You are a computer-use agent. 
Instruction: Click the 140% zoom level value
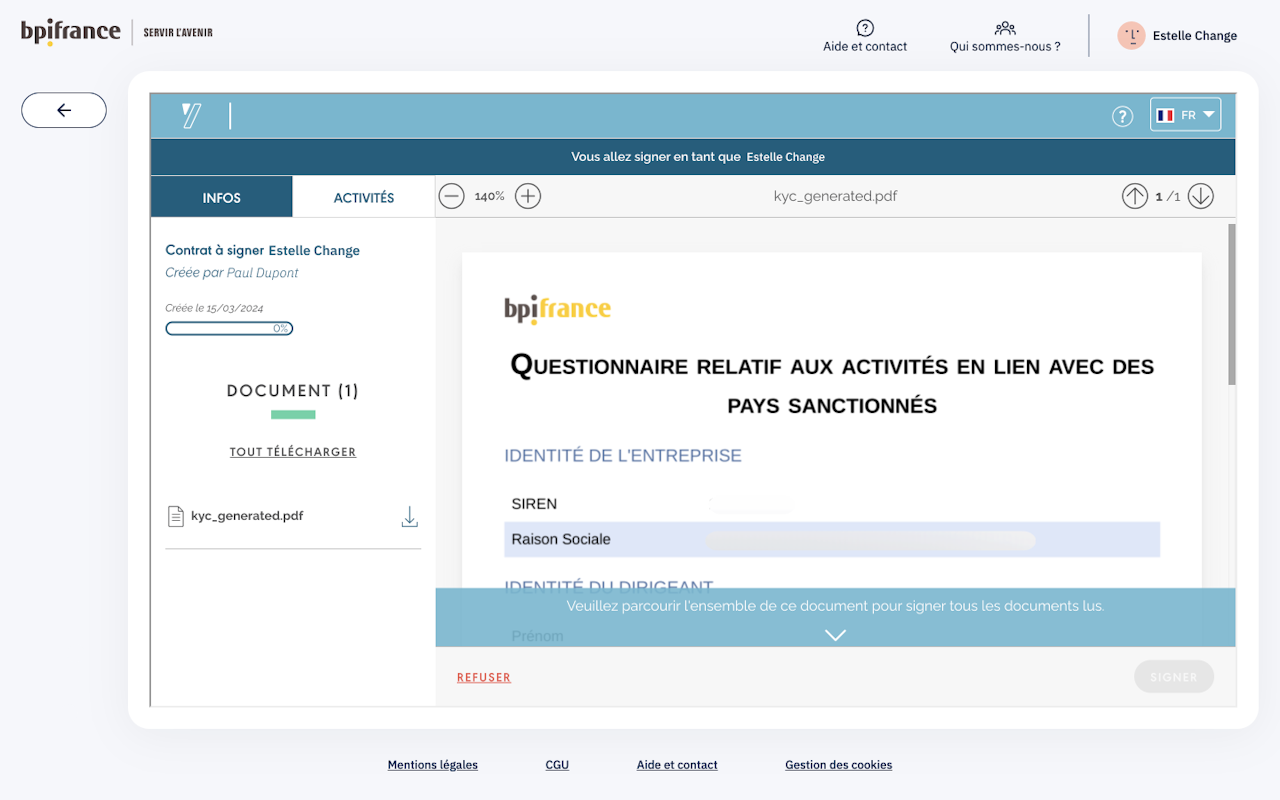(490, 196)
